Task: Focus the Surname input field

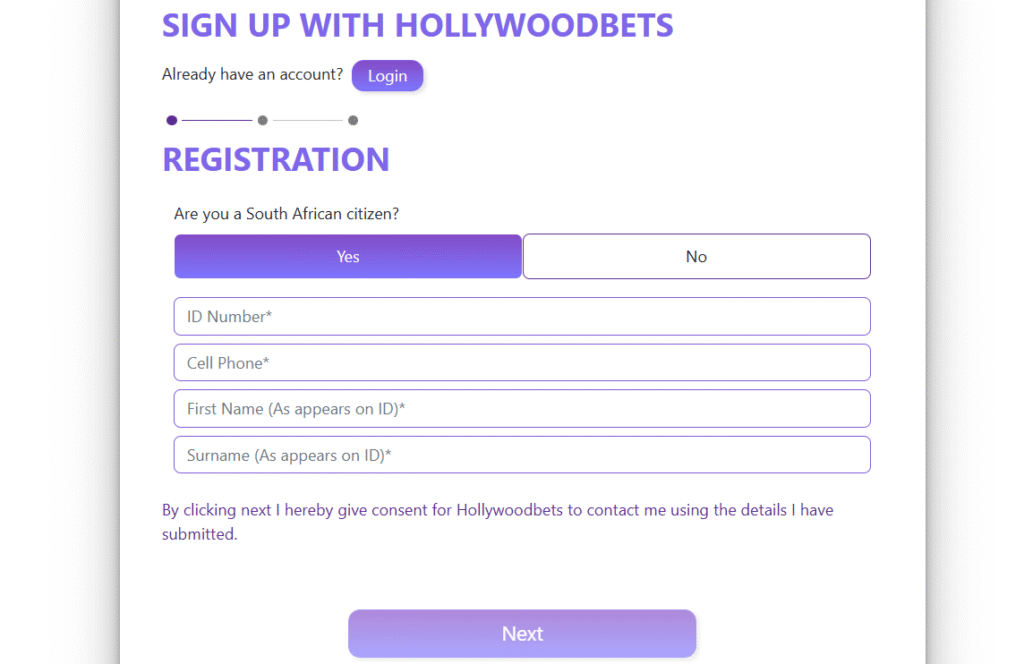Action: [522, 455]
